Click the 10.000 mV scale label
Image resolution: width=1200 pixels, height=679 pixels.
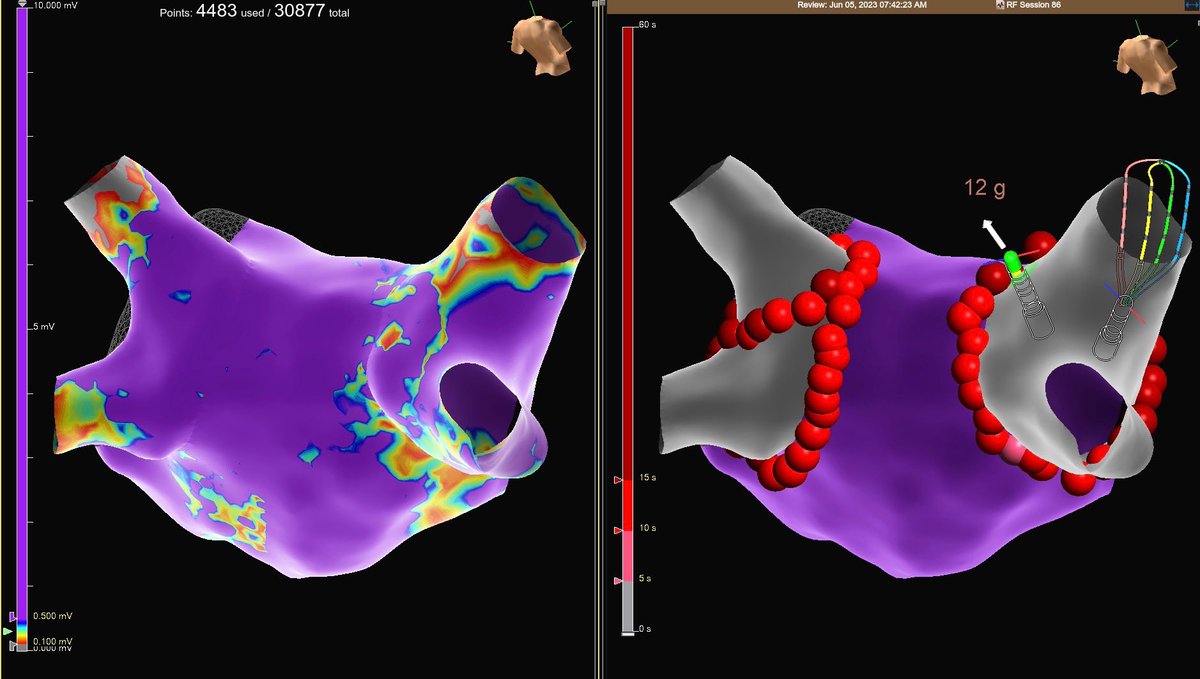click(57, 5)
